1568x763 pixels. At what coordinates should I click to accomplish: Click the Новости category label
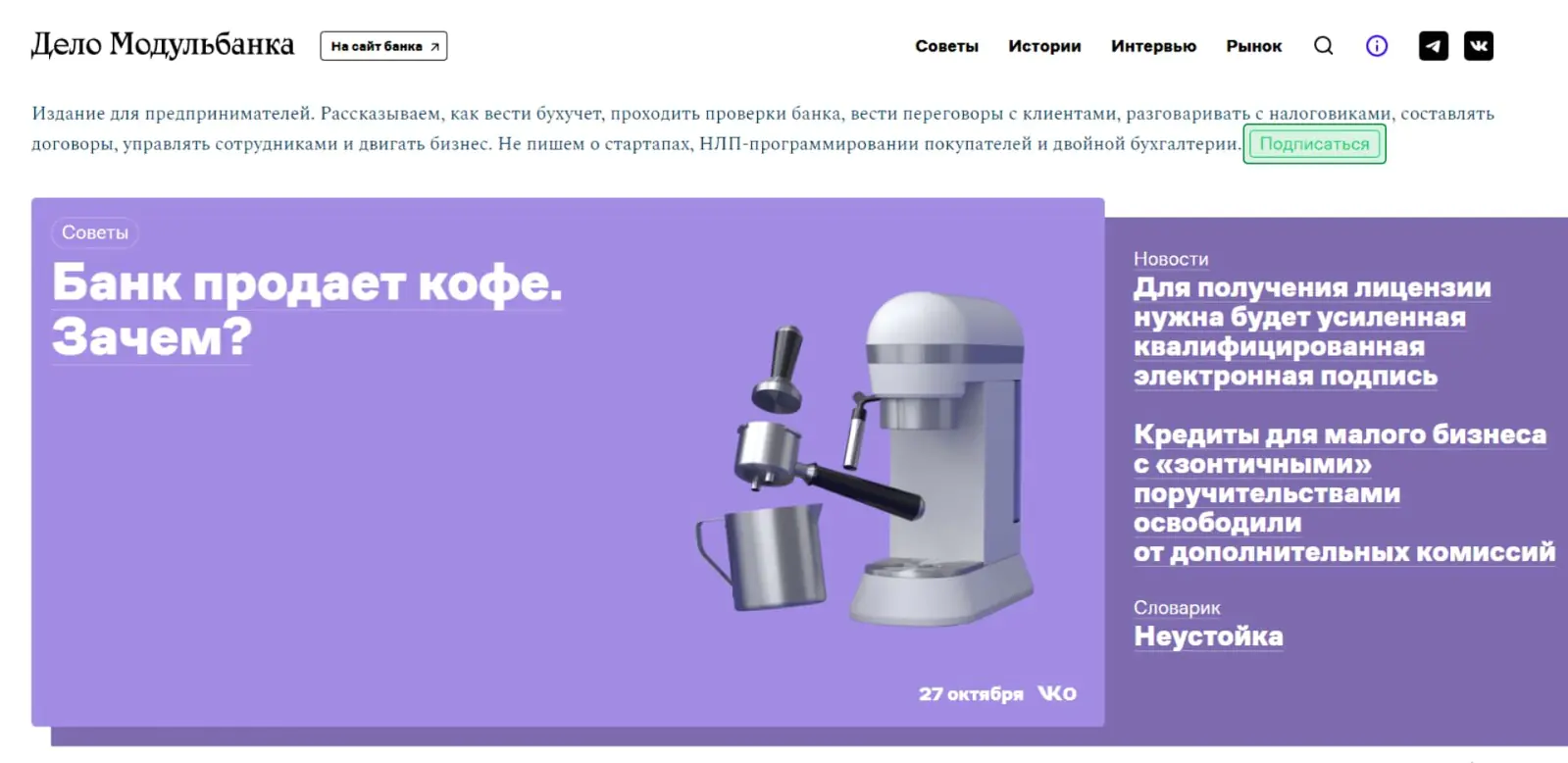(1171, 259)
